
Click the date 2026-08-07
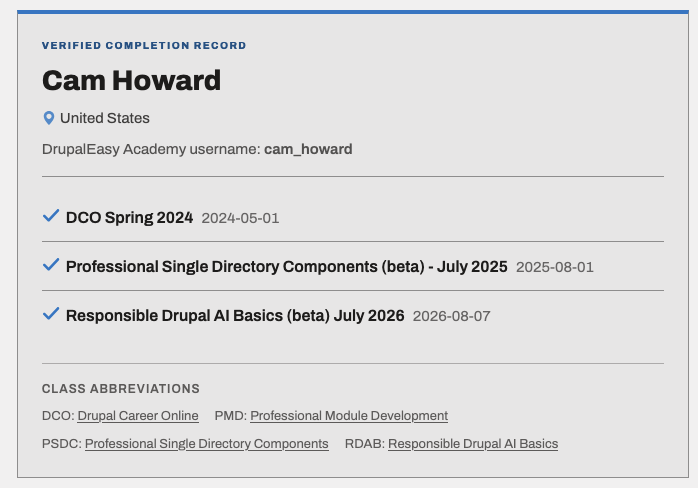coord(451,316)
